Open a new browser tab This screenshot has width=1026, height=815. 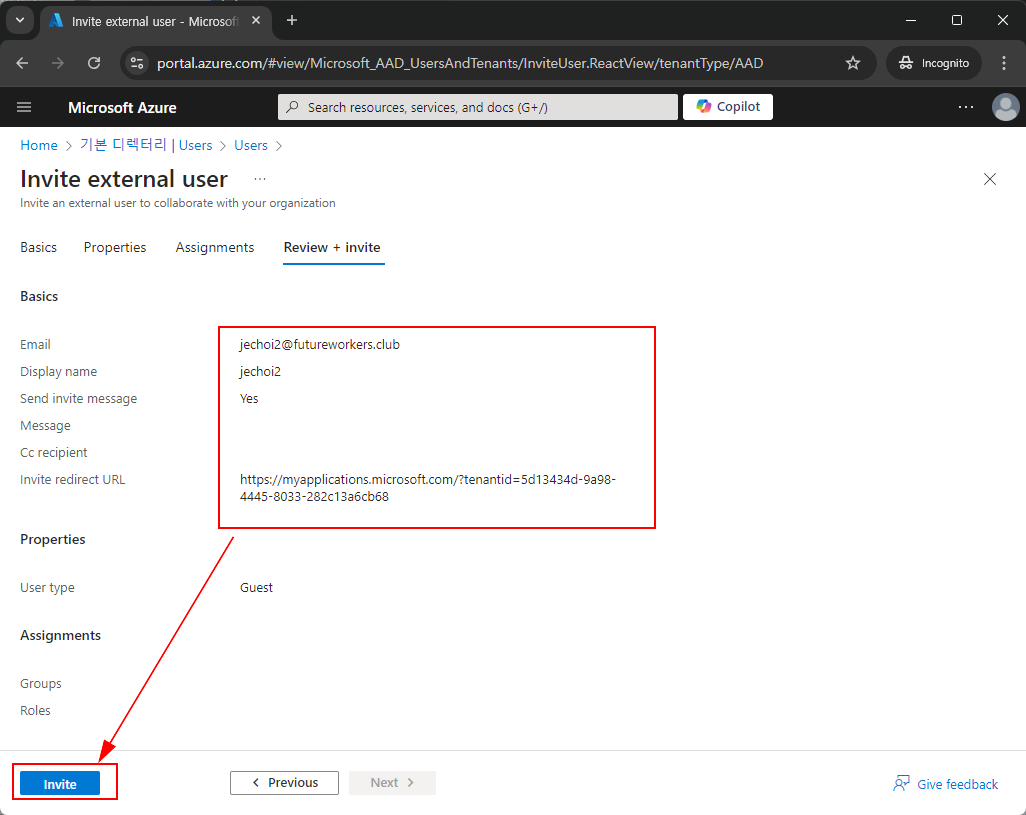click(x=292, y=21)
